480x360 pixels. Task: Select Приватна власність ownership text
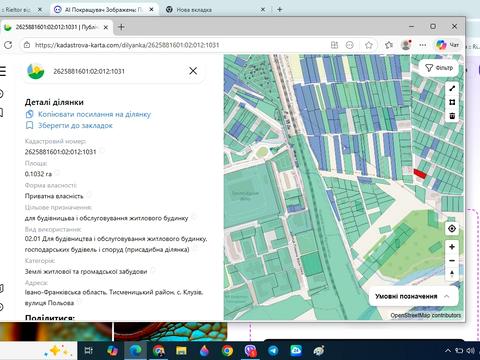pyautogui.click(x=54, y=196)
